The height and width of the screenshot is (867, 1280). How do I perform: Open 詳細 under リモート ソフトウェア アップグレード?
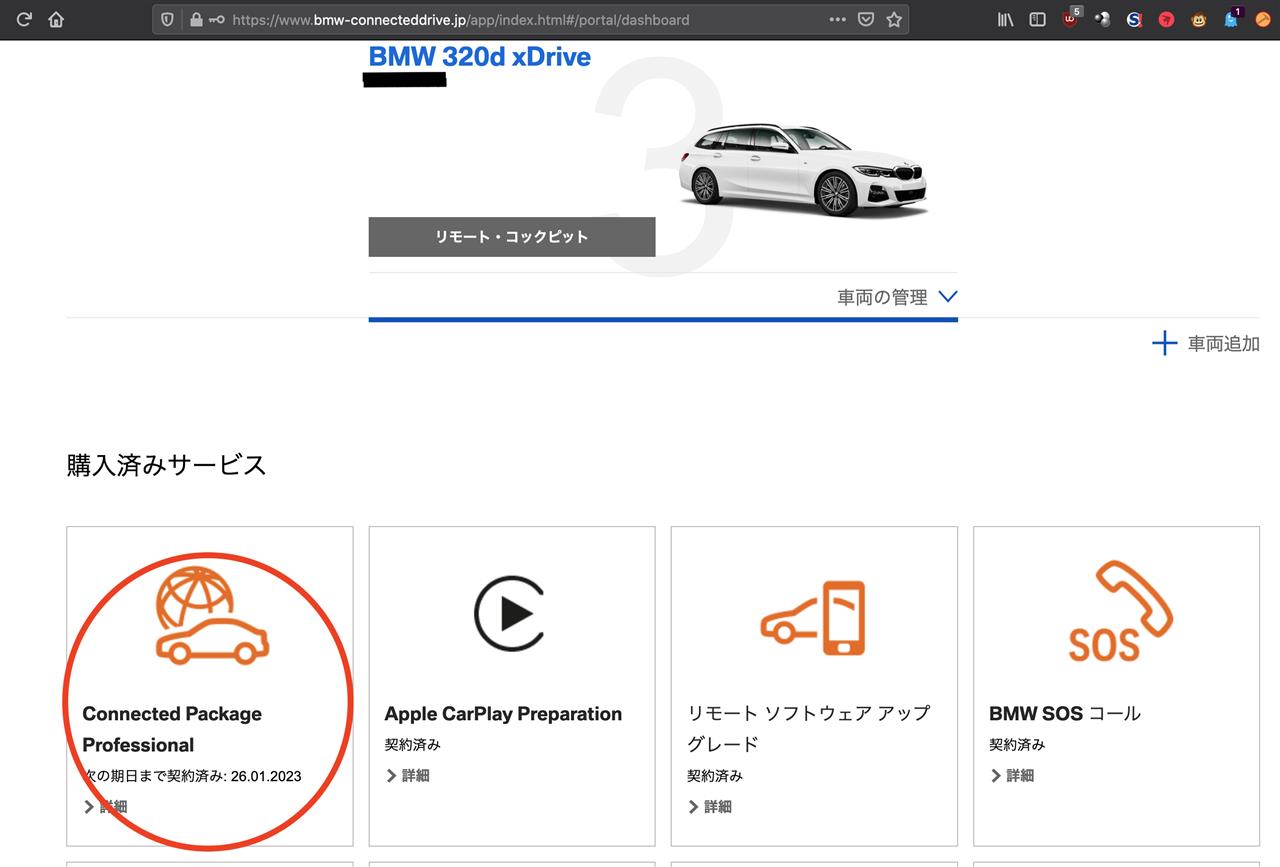coord(710,807)
